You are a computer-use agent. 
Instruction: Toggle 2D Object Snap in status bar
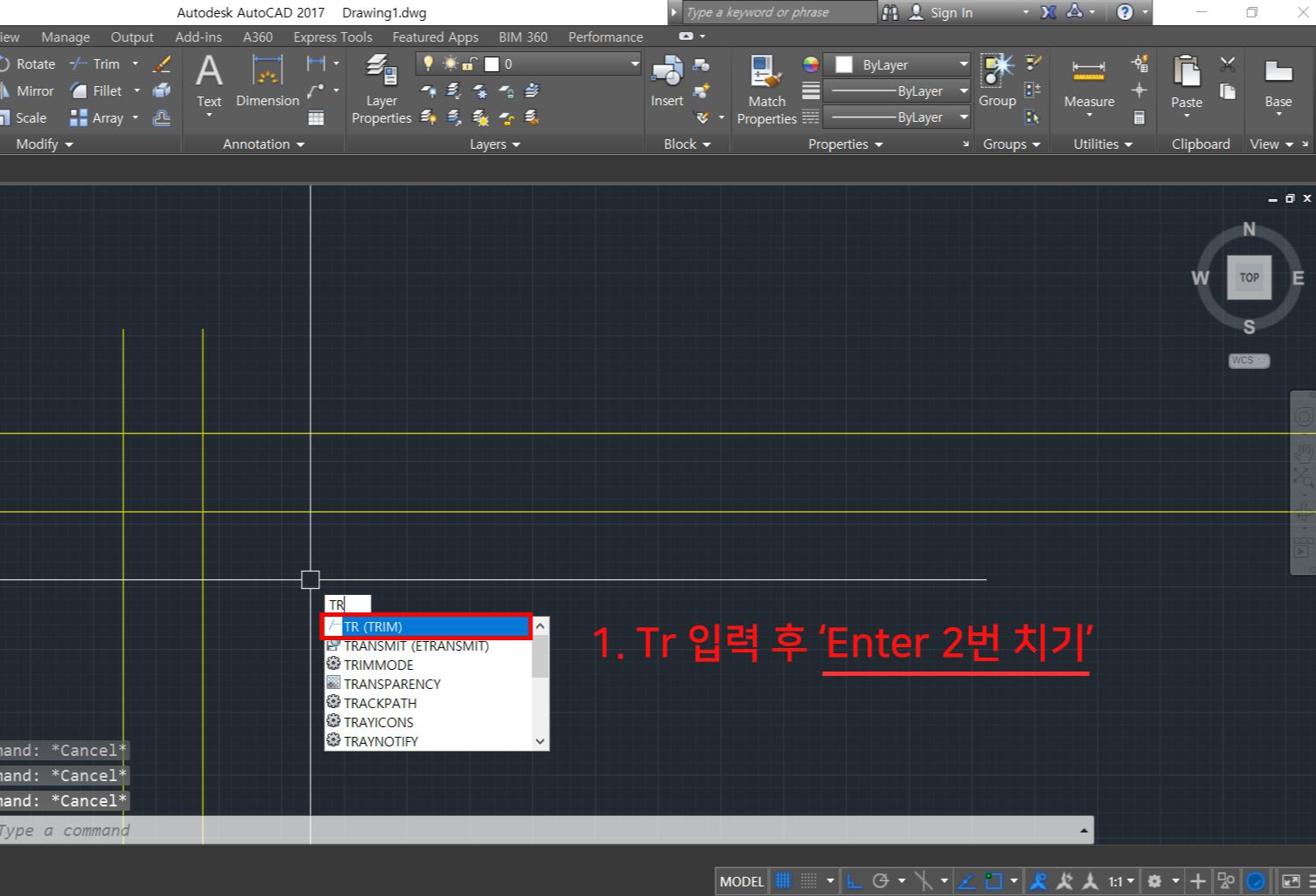[992, 881]
